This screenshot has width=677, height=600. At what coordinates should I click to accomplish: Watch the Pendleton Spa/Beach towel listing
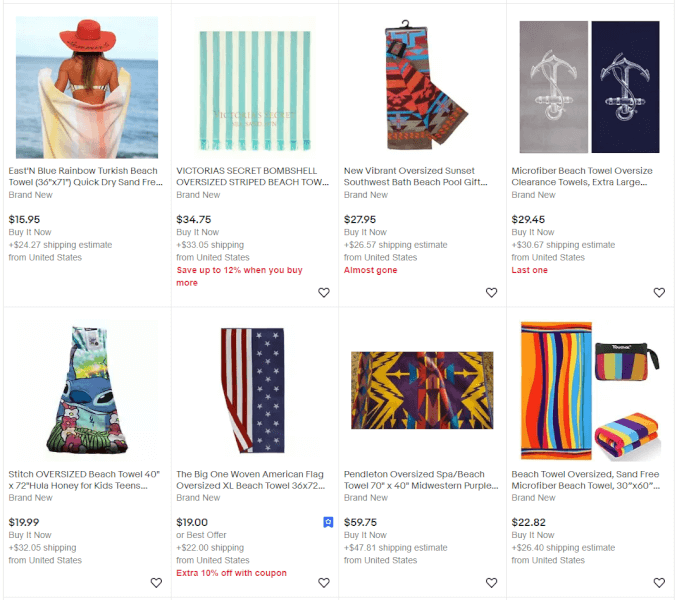tap(491, 583)
